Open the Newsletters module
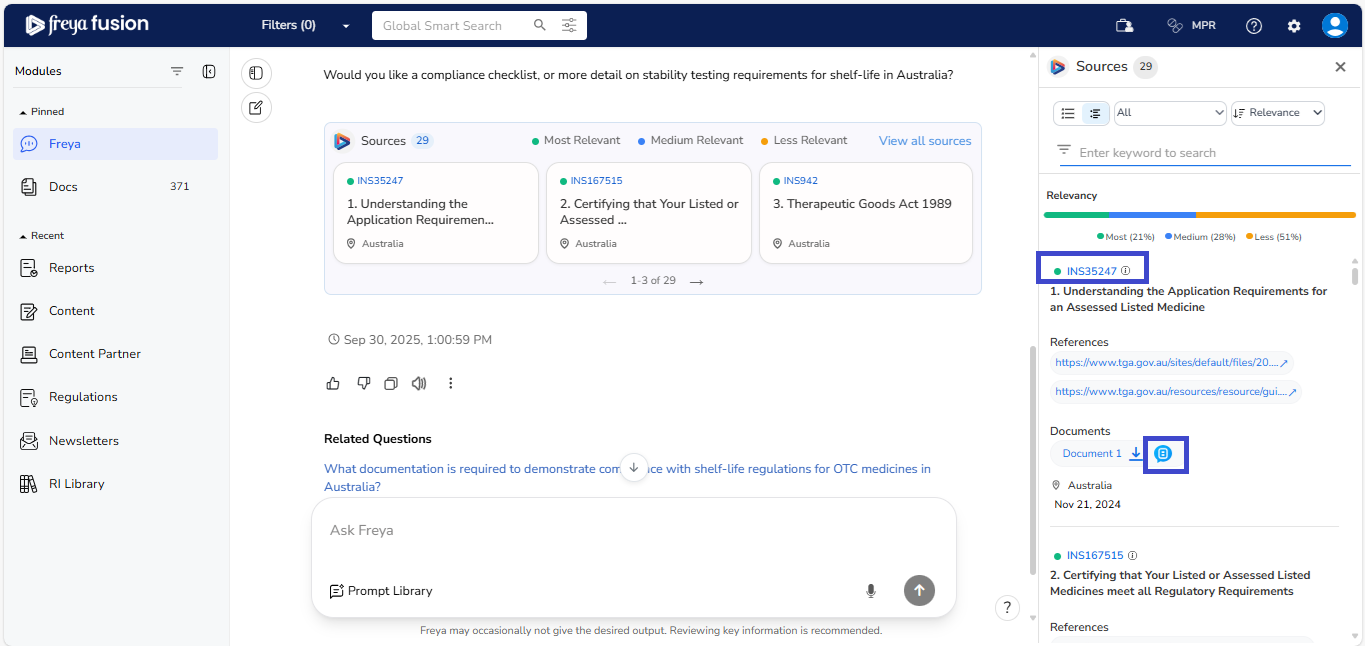Image resolution: width=1368 pixels, height=646 pixels. [x=84, y=441]
